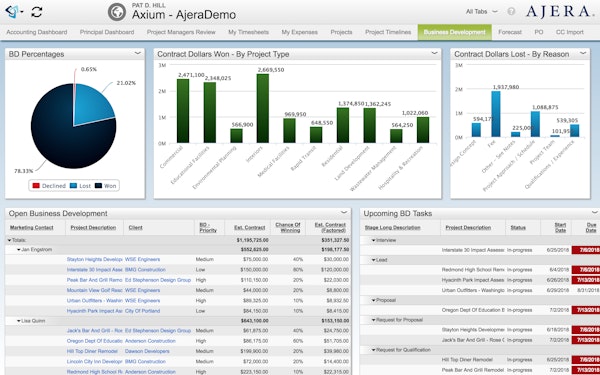
Task: Open Open Business Development widget menu chevron
Action: pyautogui.click(x=344, y=212)
